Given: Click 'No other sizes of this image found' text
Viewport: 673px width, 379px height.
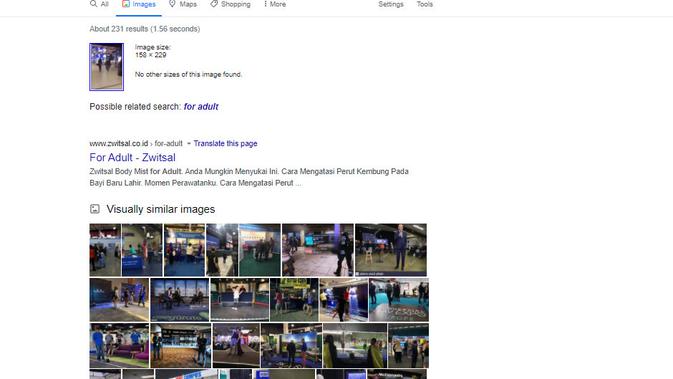Looking at the screenshot, I should 188,74.
